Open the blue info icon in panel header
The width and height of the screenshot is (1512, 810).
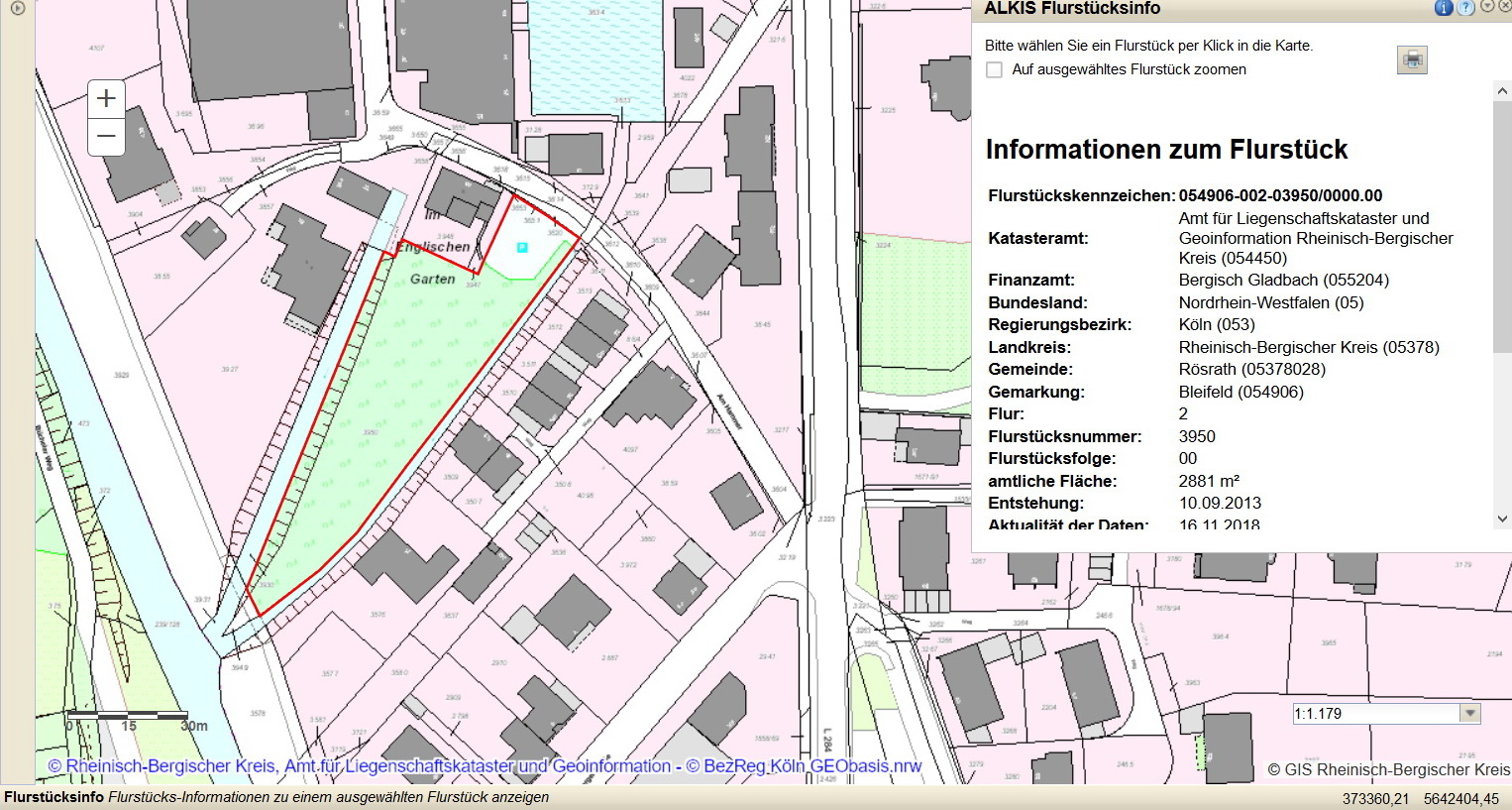[x=1444, y=8]
